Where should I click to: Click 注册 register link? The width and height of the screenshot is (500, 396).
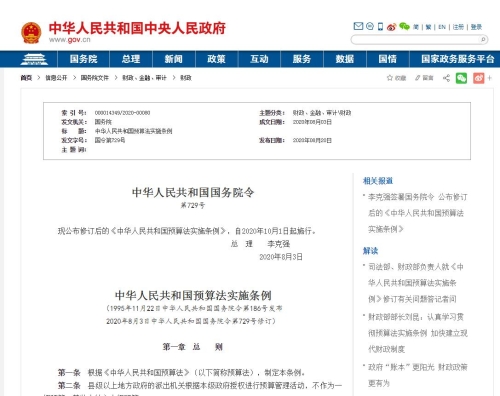tap(458, 27)
